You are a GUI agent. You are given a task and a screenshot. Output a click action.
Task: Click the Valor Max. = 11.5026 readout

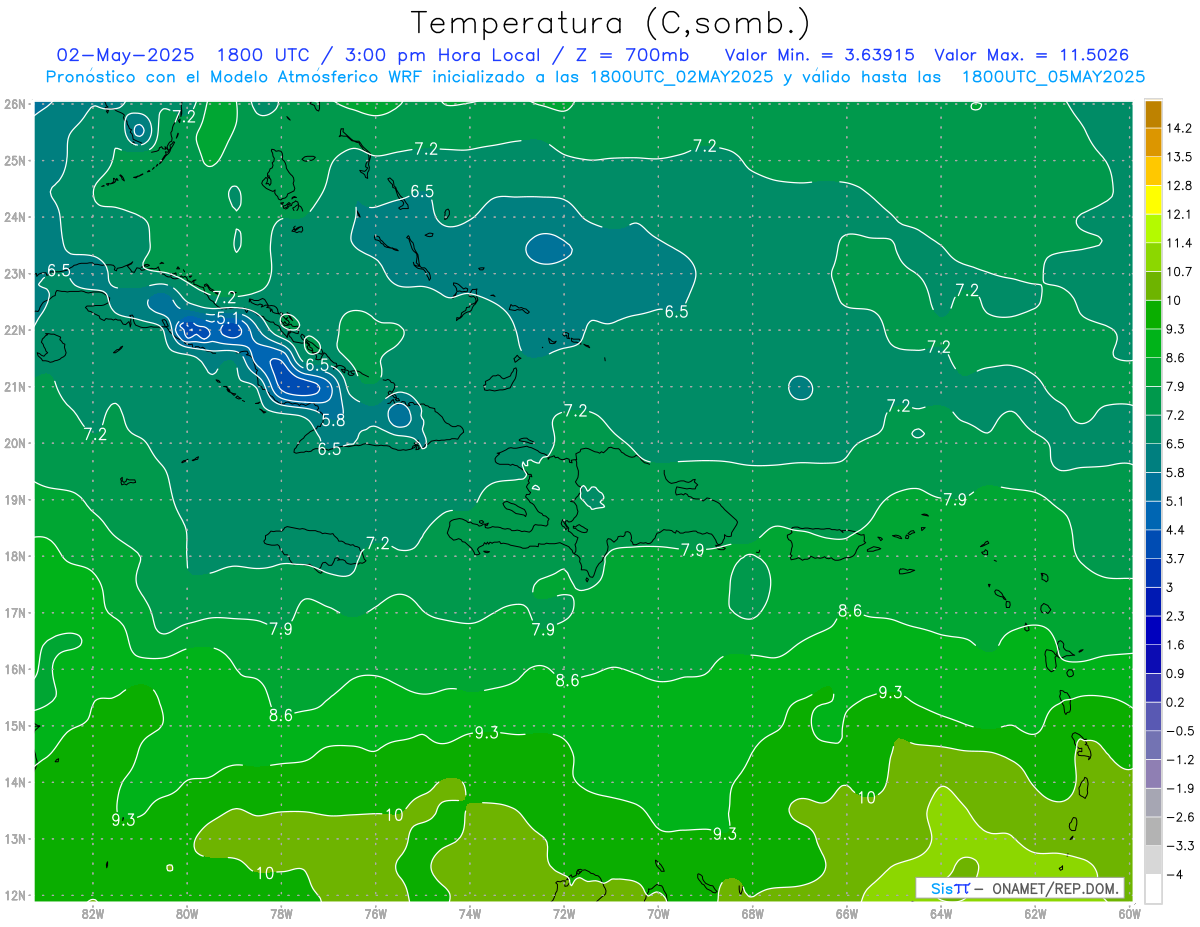point(1032,55)
